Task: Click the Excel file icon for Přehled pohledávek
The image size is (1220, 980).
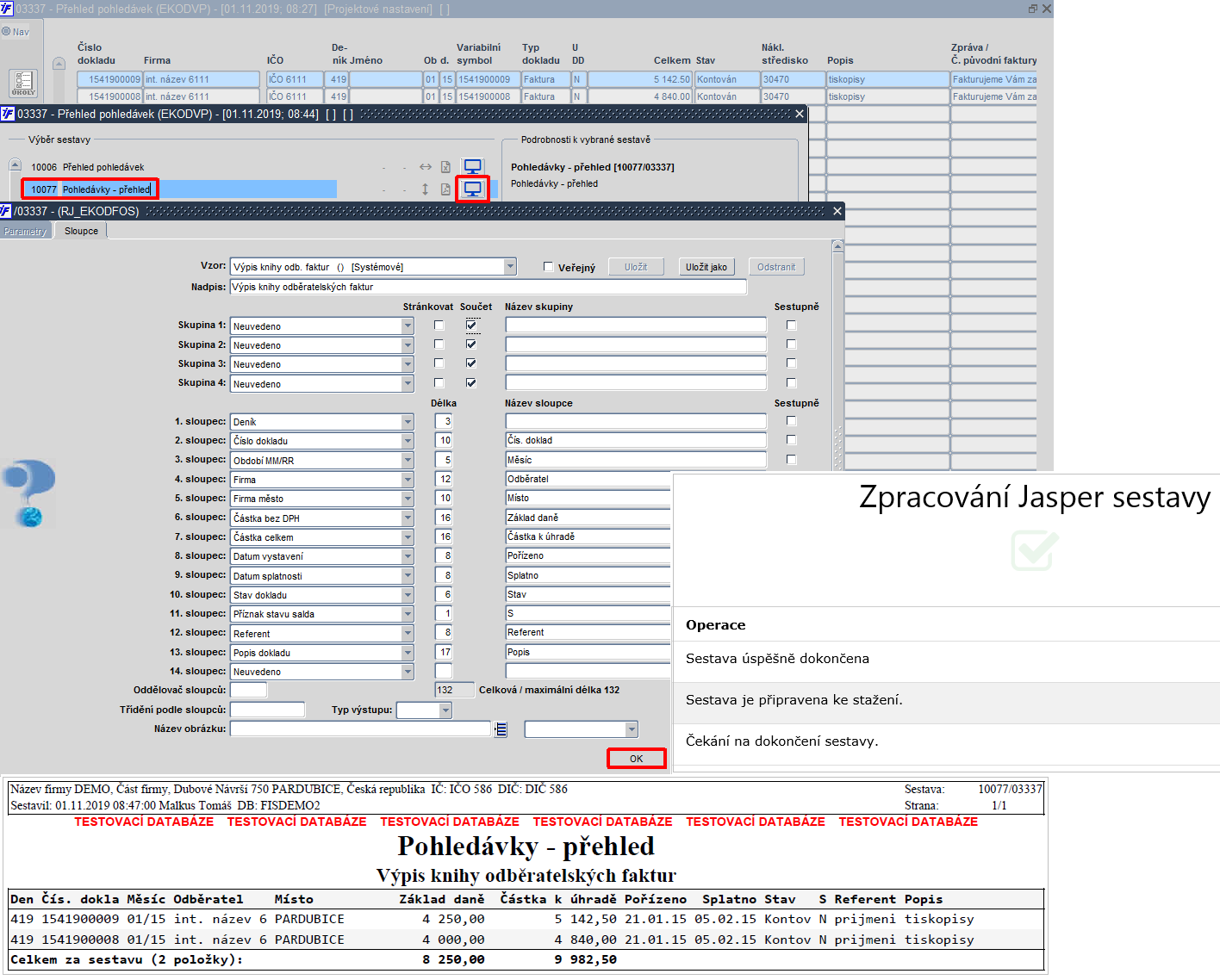Action: pos(445,167)
